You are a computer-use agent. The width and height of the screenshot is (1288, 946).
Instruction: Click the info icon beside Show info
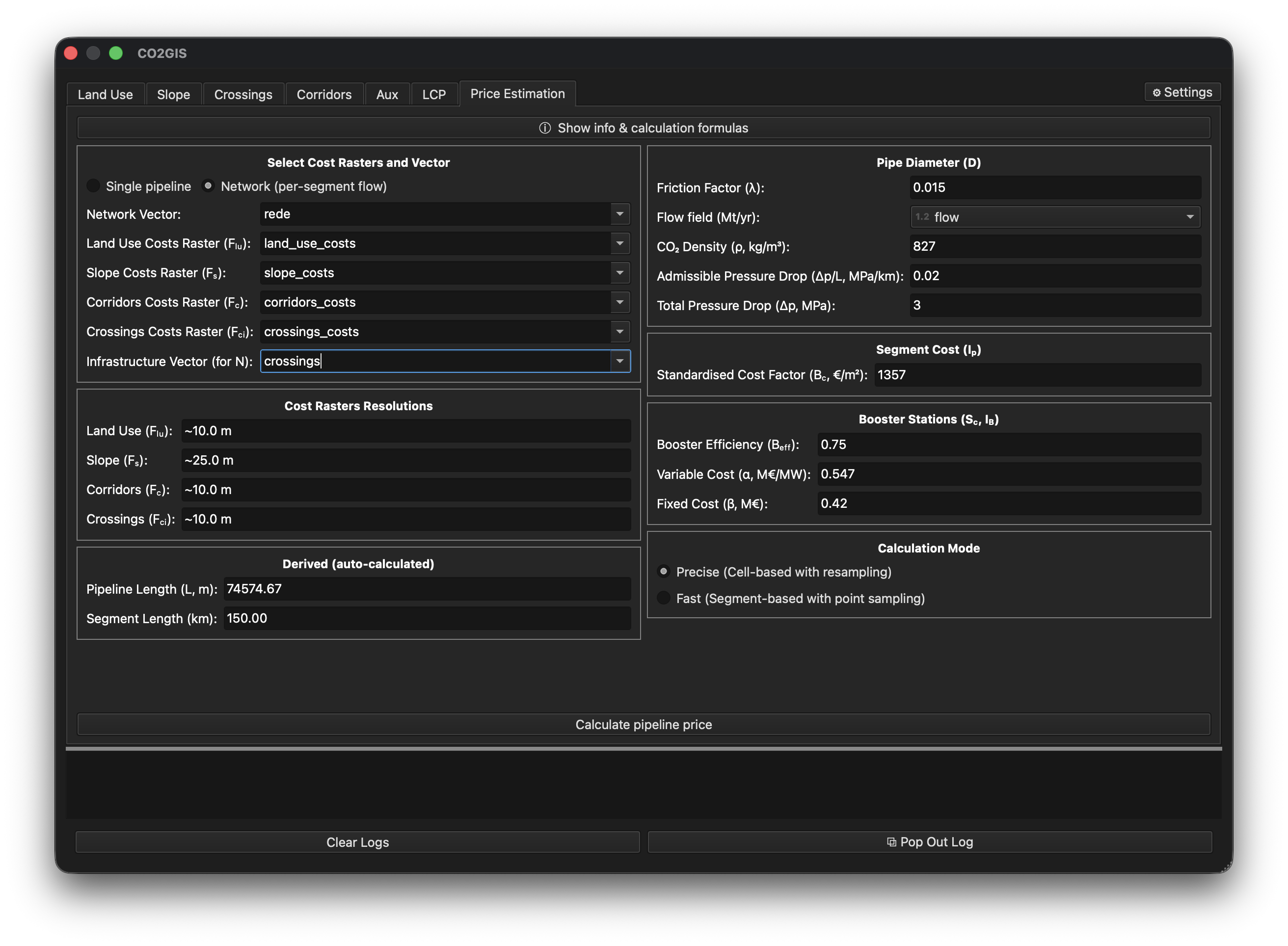[545, 128]
